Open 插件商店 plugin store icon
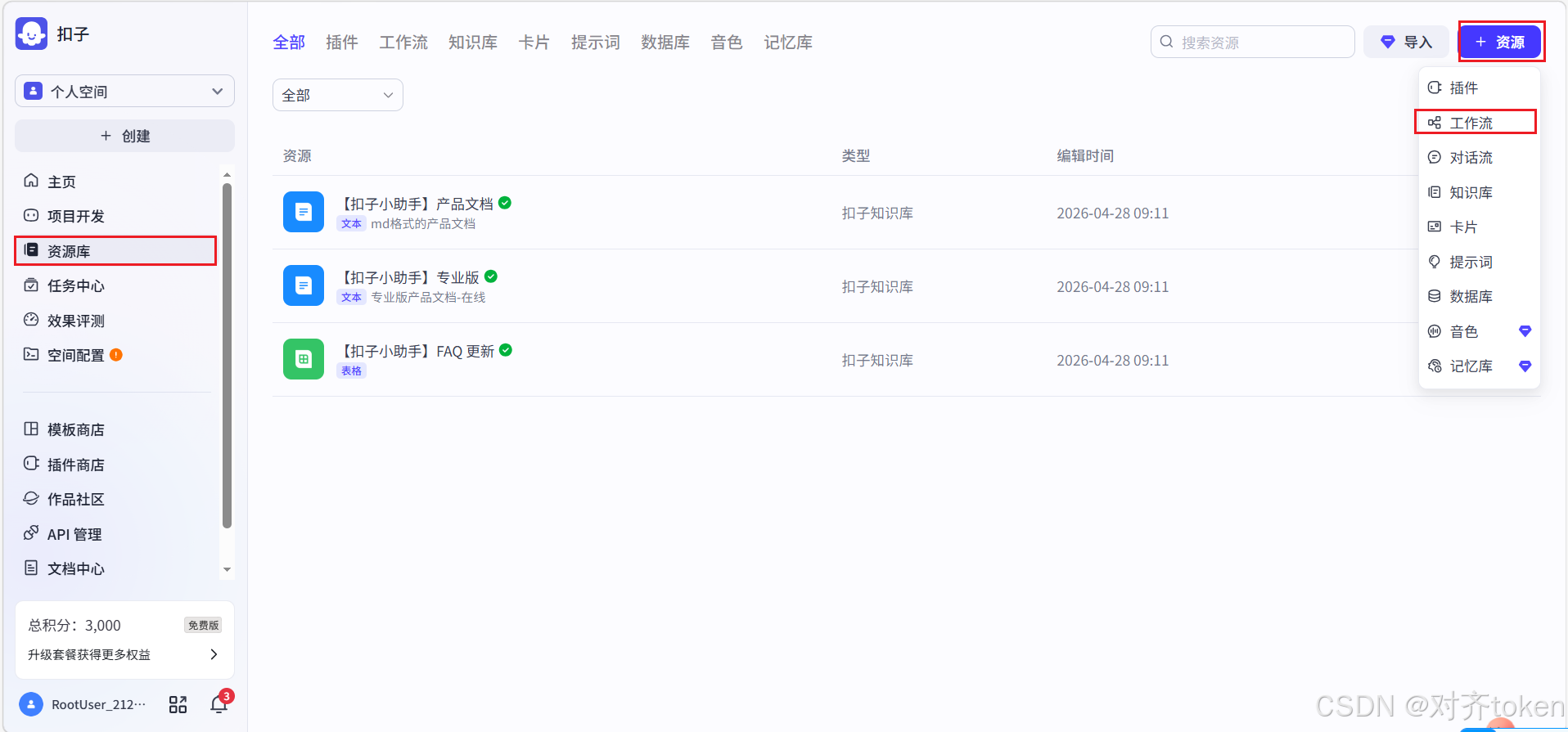The height and width of the screenshot is (732, 1568). (x=31, y=464)
